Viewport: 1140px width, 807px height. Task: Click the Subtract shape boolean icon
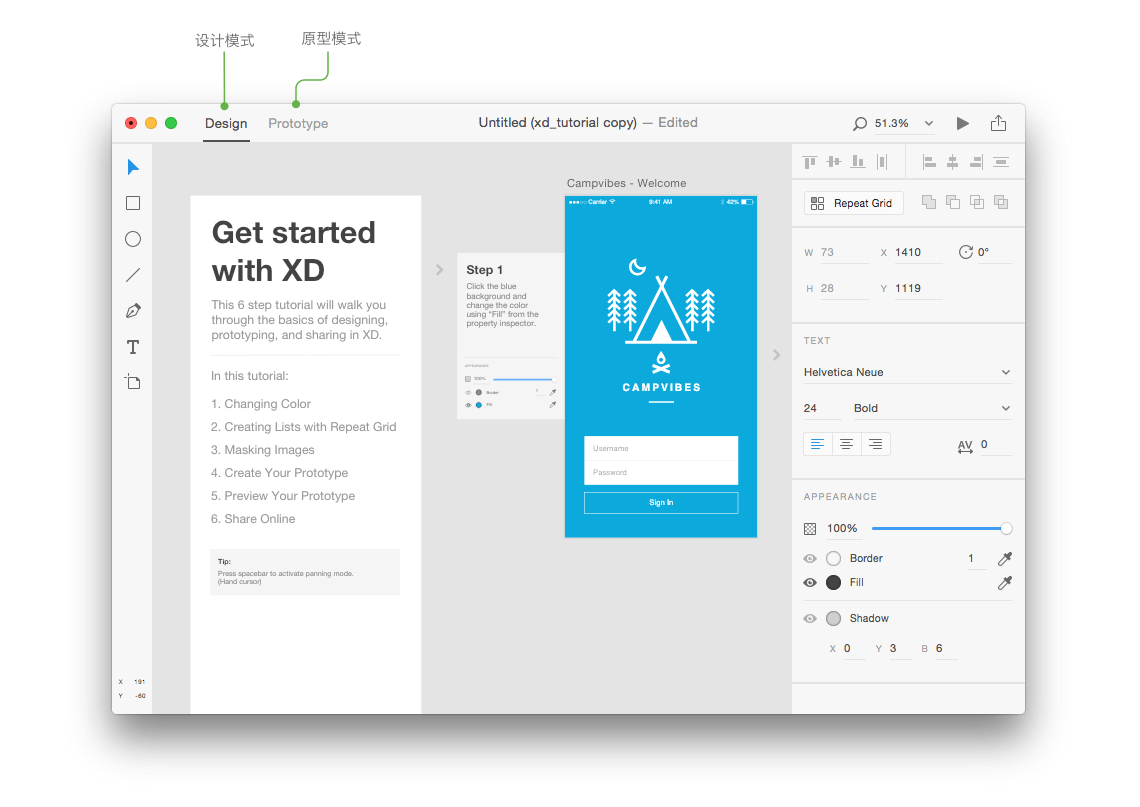click(x=952, y=202)
